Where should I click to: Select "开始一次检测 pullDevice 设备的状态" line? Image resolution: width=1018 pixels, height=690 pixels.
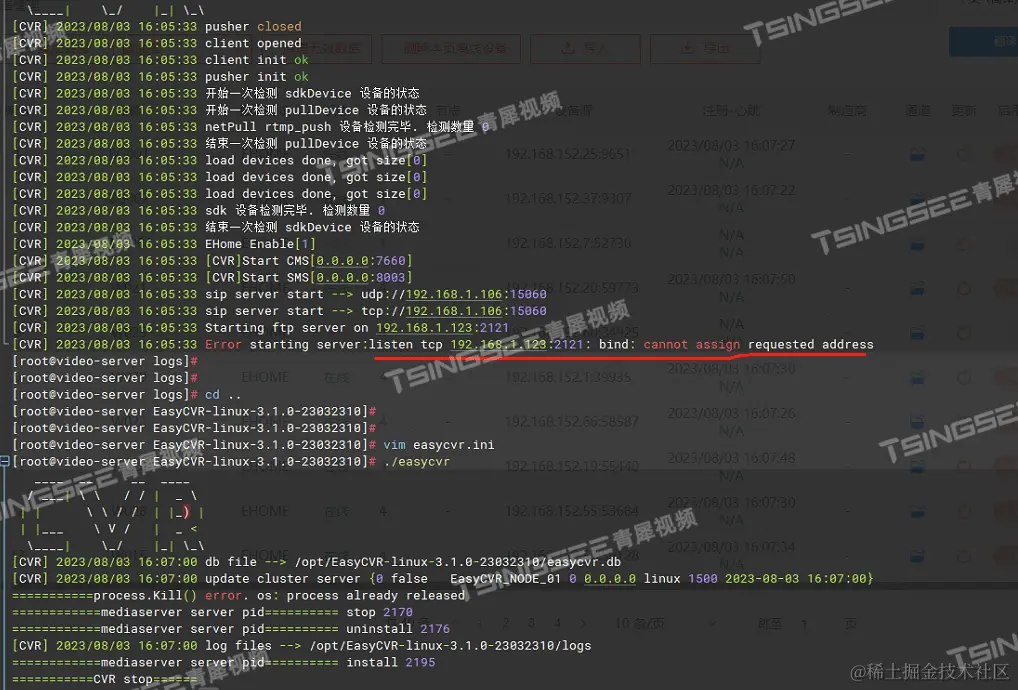316,110
